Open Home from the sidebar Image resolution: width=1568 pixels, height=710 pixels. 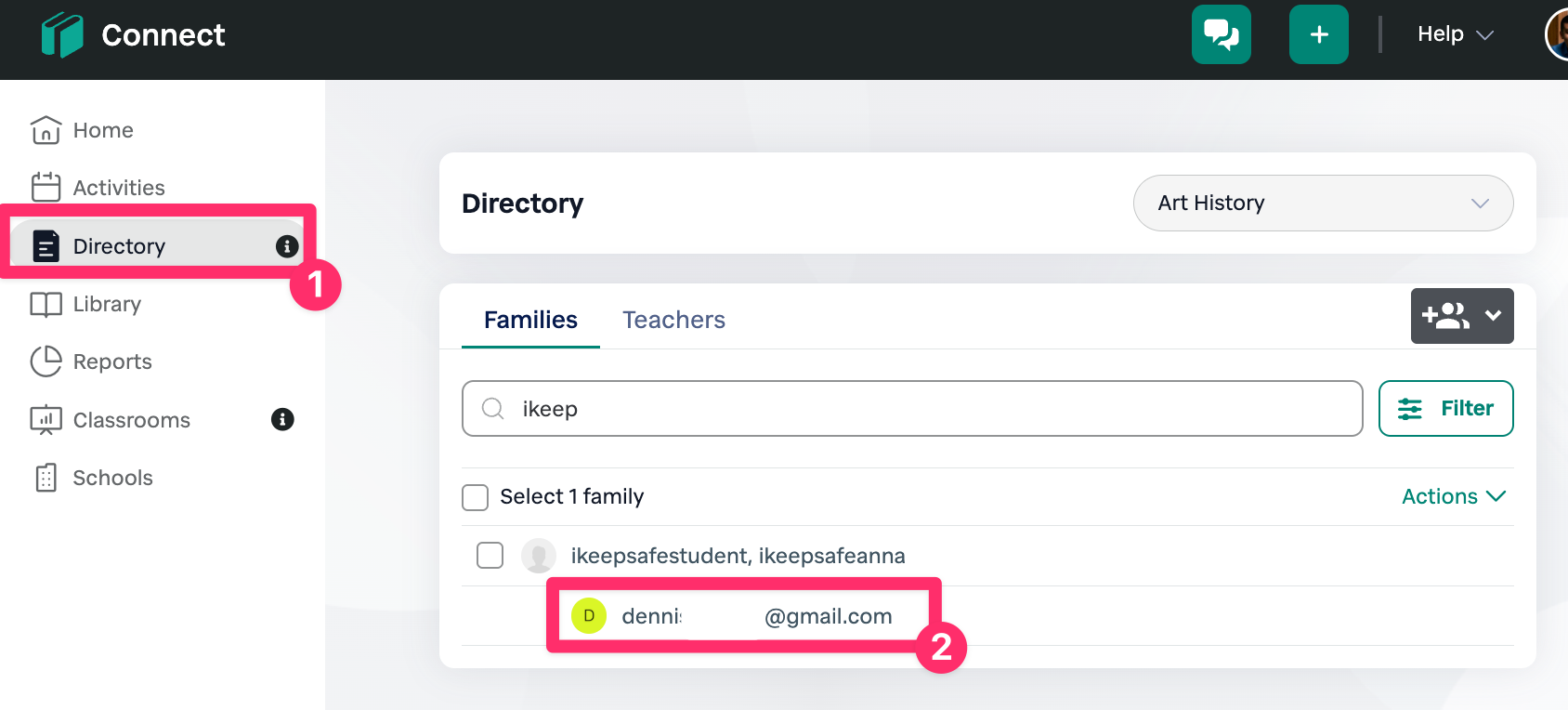click(x=102, y=130)
